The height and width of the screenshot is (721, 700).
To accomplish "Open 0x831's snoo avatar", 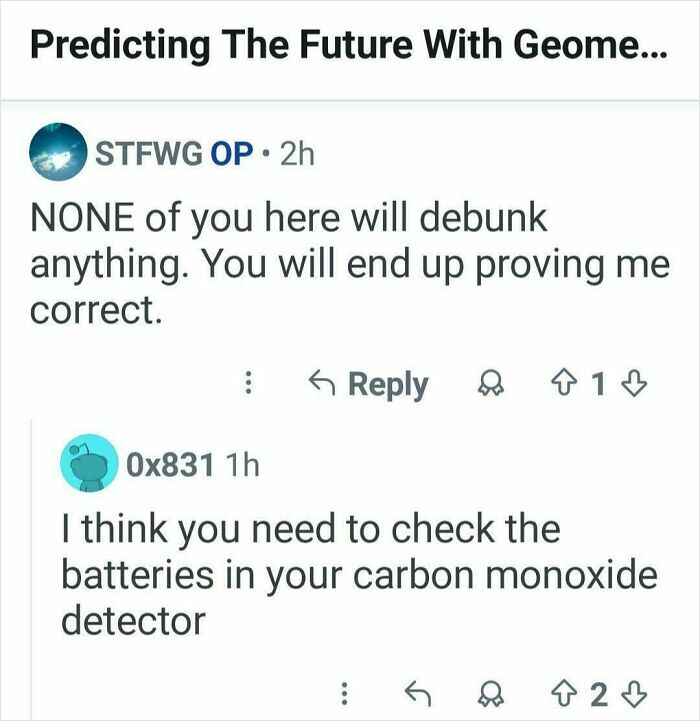I will click(89, 463).
